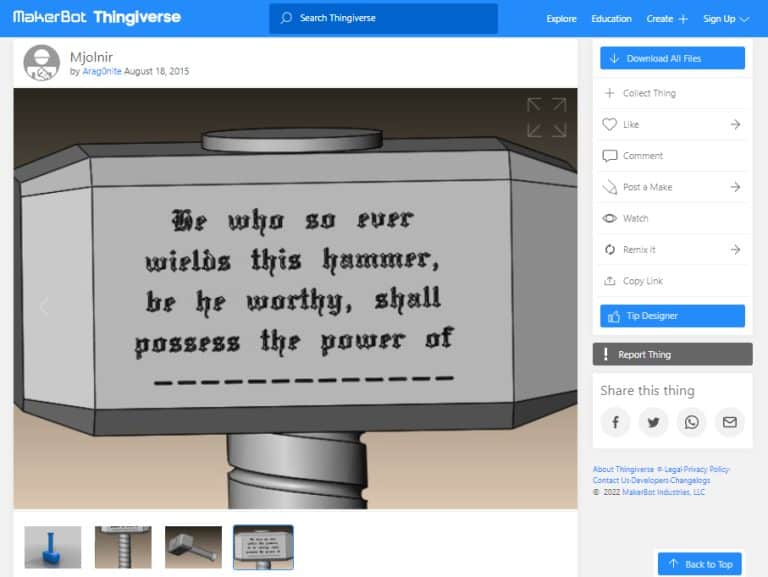Click the exclamation icon on Report Thing
This screenshot has width=768, height=577.
605,354
